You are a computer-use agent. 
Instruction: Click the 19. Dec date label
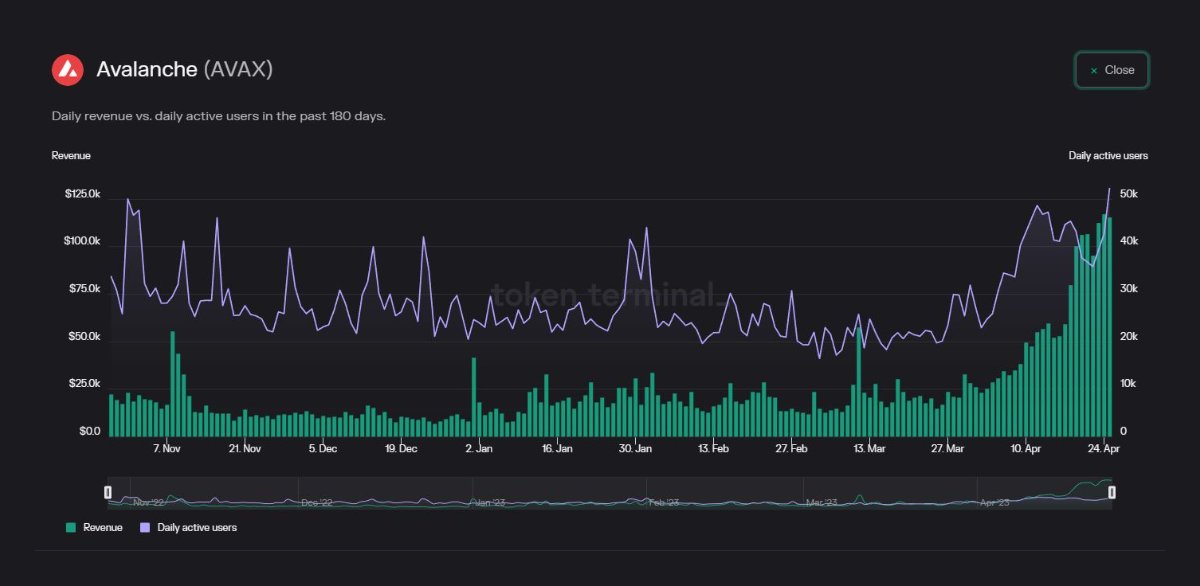pos(401,450)
